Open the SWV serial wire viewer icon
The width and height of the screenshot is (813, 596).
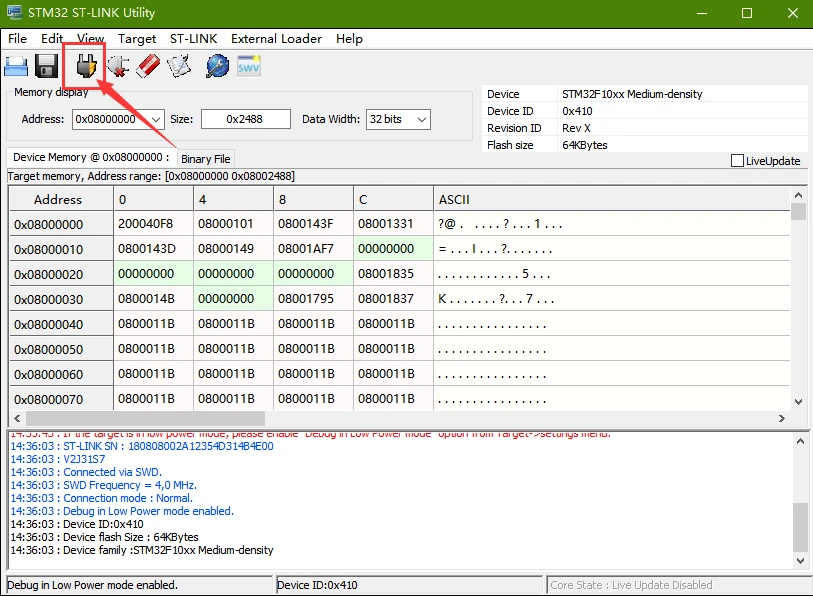pyautogui.click(x=249, y=66)
